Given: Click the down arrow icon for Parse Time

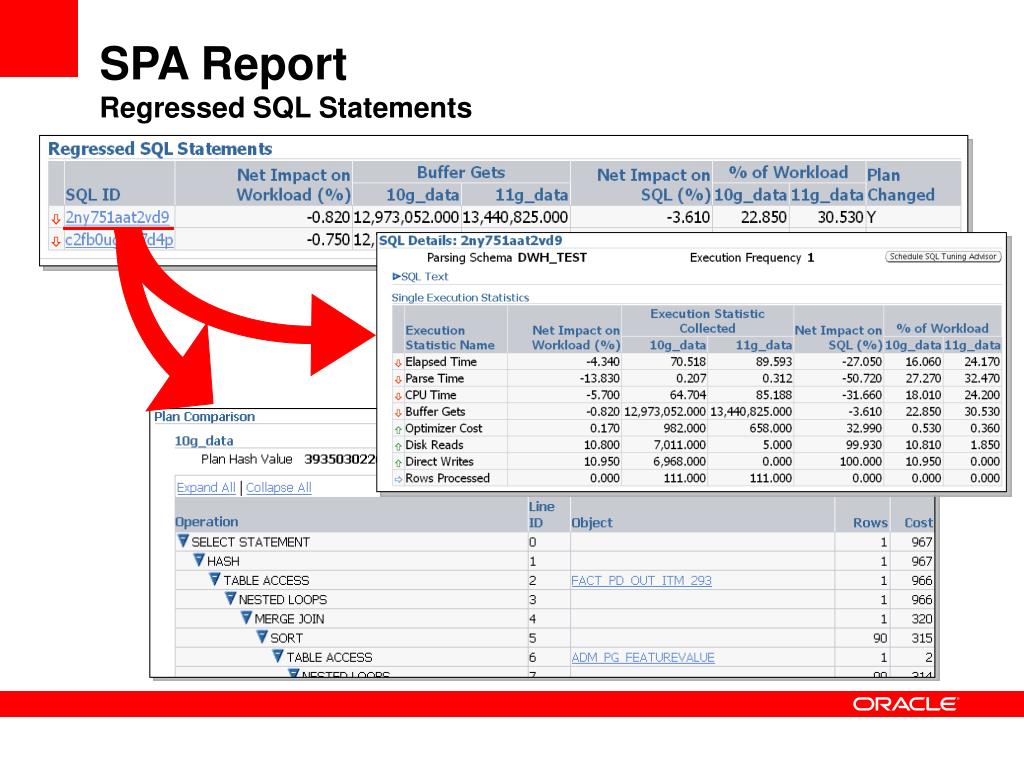Looking at the screenshot, I should click(398, 379).
